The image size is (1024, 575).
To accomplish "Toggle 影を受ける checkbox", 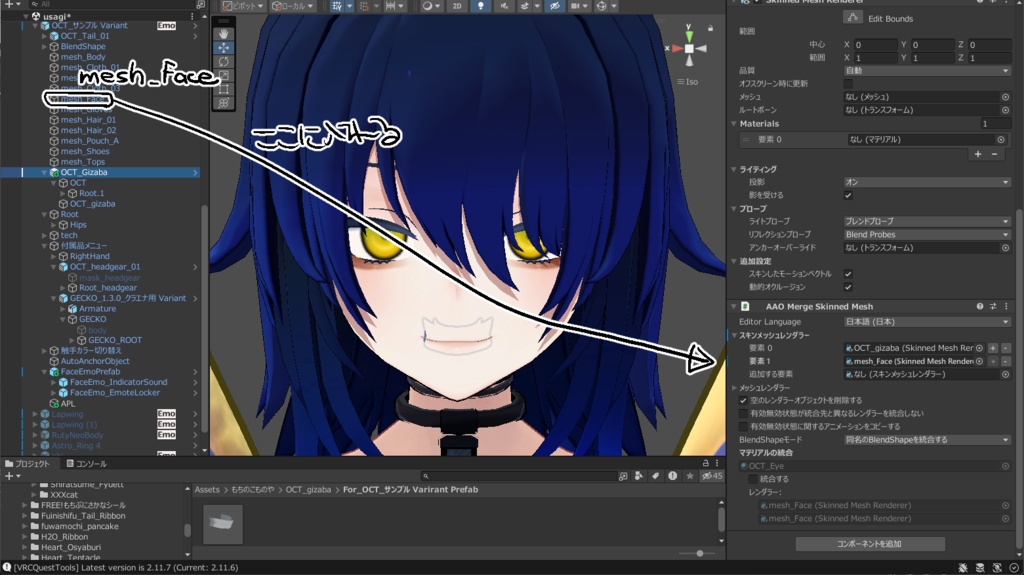I will (848, 195).
